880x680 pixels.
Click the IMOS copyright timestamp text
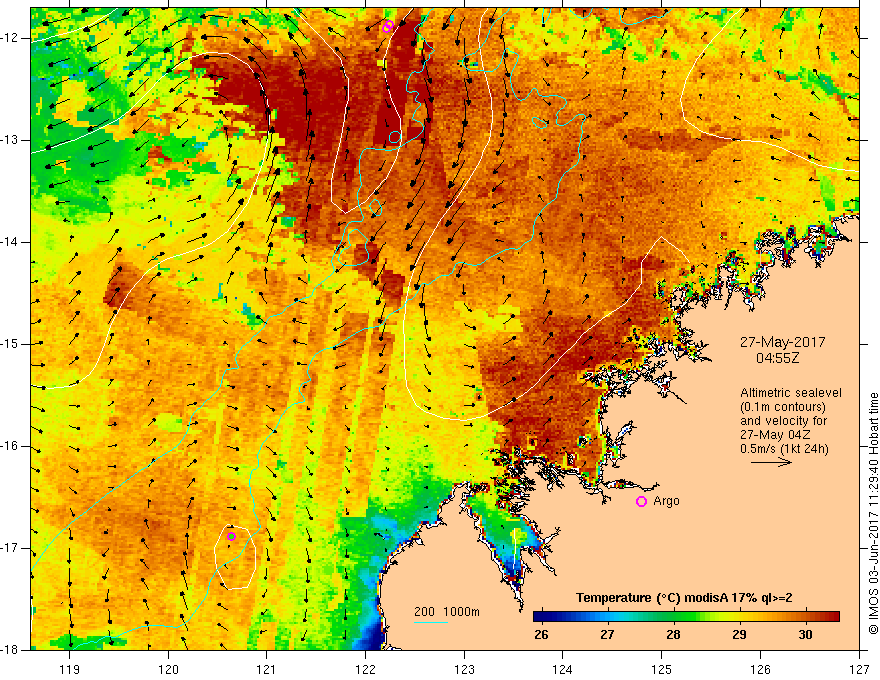coord(873,513)
